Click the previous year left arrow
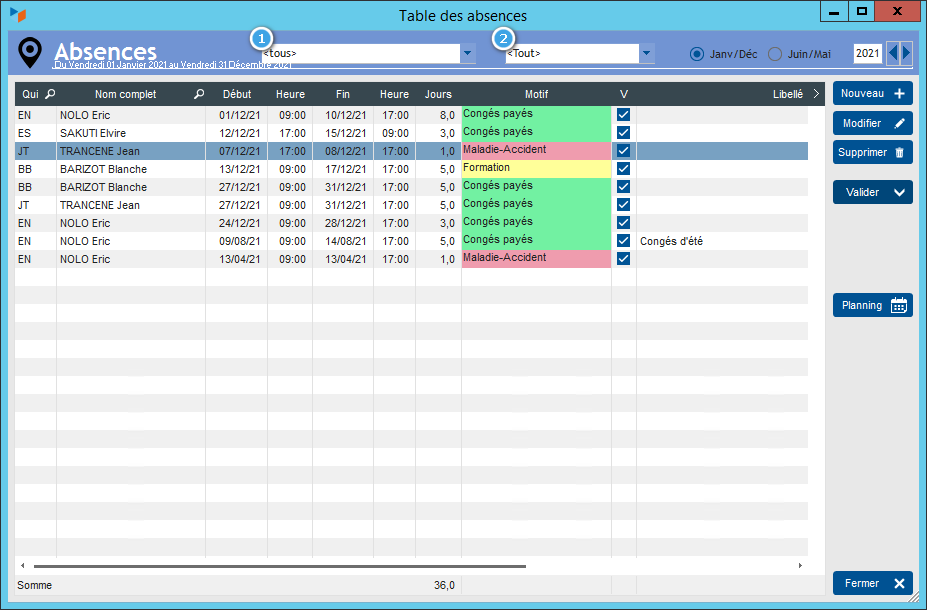 coord(893,53)
